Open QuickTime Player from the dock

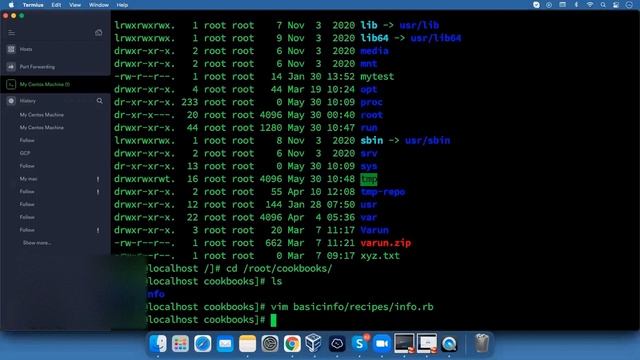tap(449, 344)
